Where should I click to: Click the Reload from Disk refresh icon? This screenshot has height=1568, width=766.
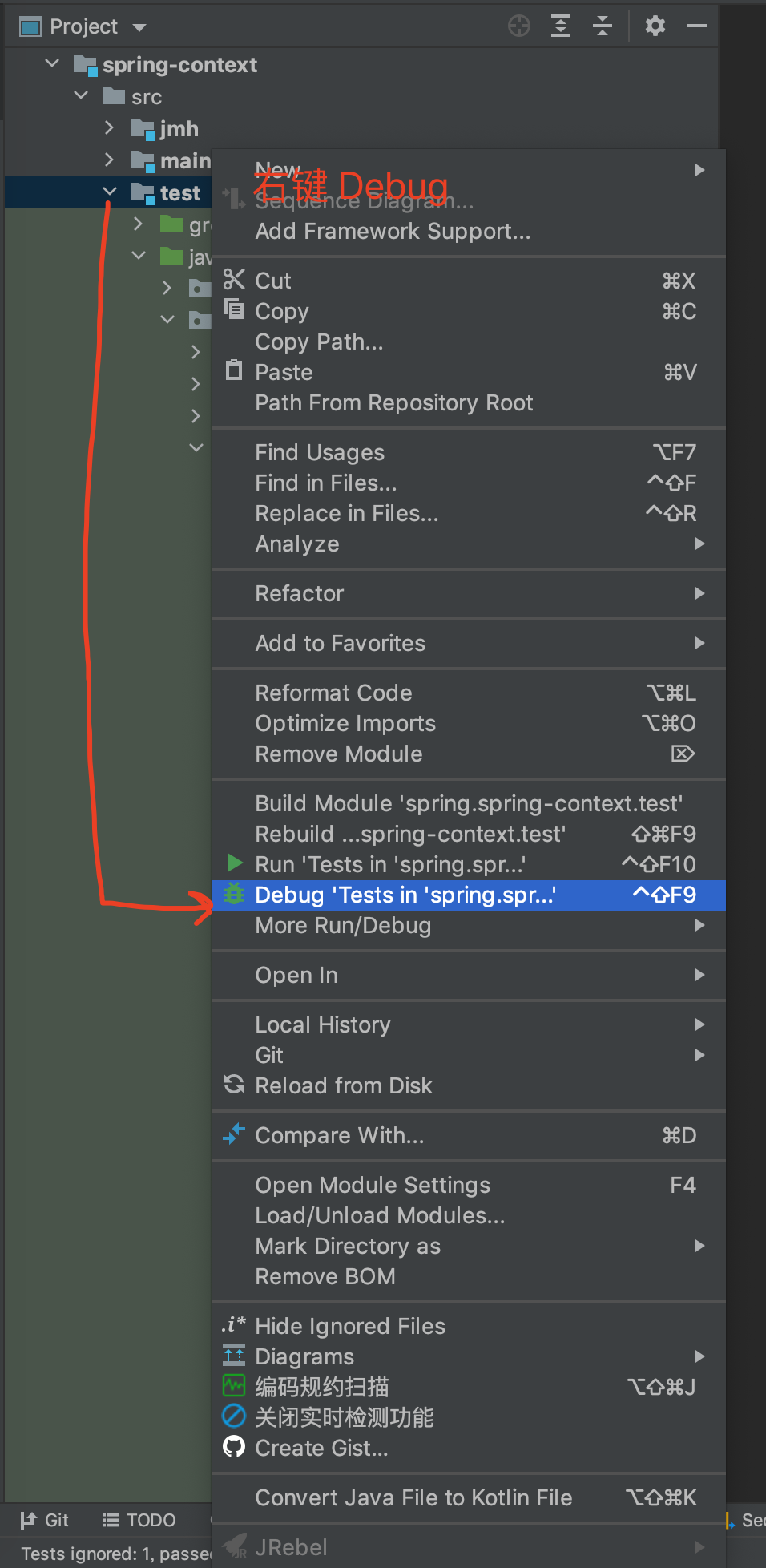(234, 1085)
